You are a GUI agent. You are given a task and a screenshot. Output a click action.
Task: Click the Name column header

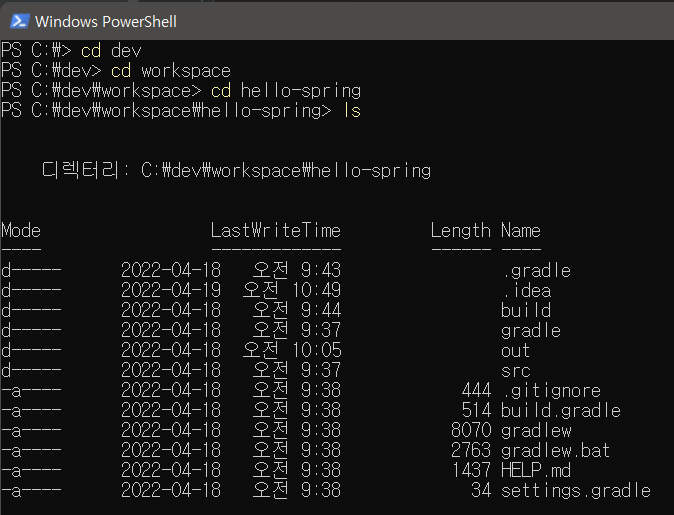pyautogui.click(x=521, y=231)
